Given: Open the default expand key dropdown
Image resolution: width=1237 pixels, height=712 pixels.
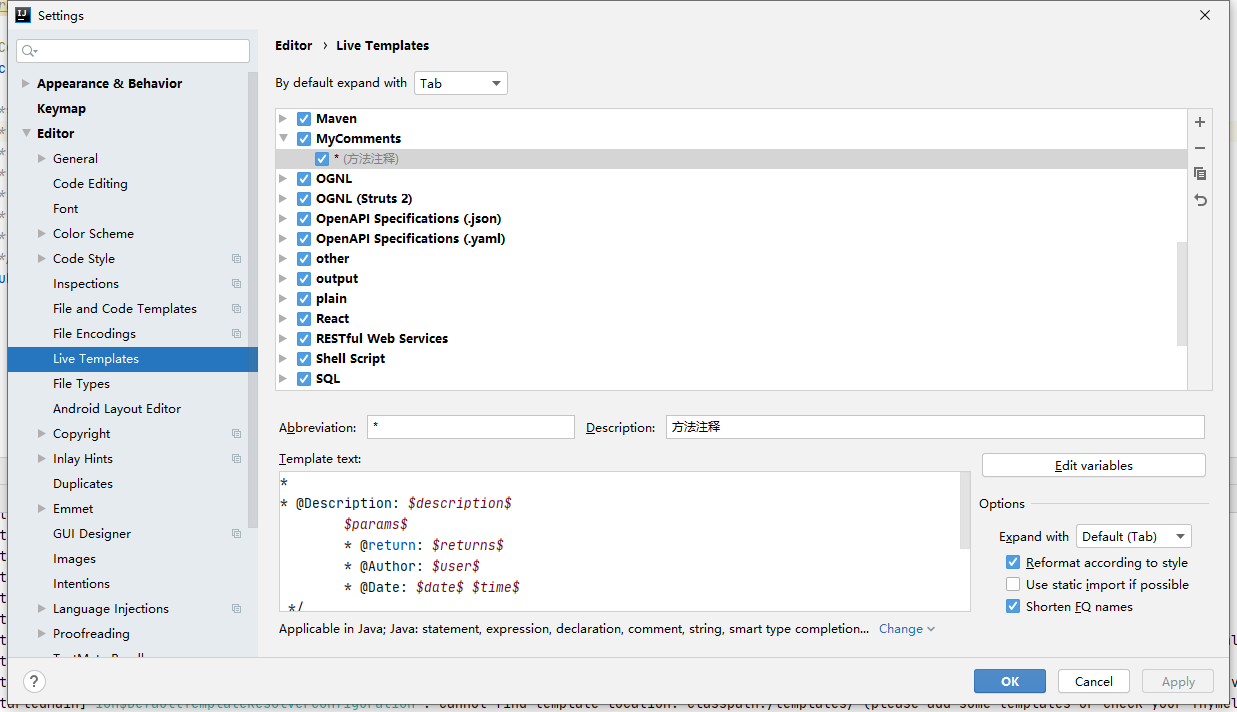Looking at the screenshot, I should 460,84.
